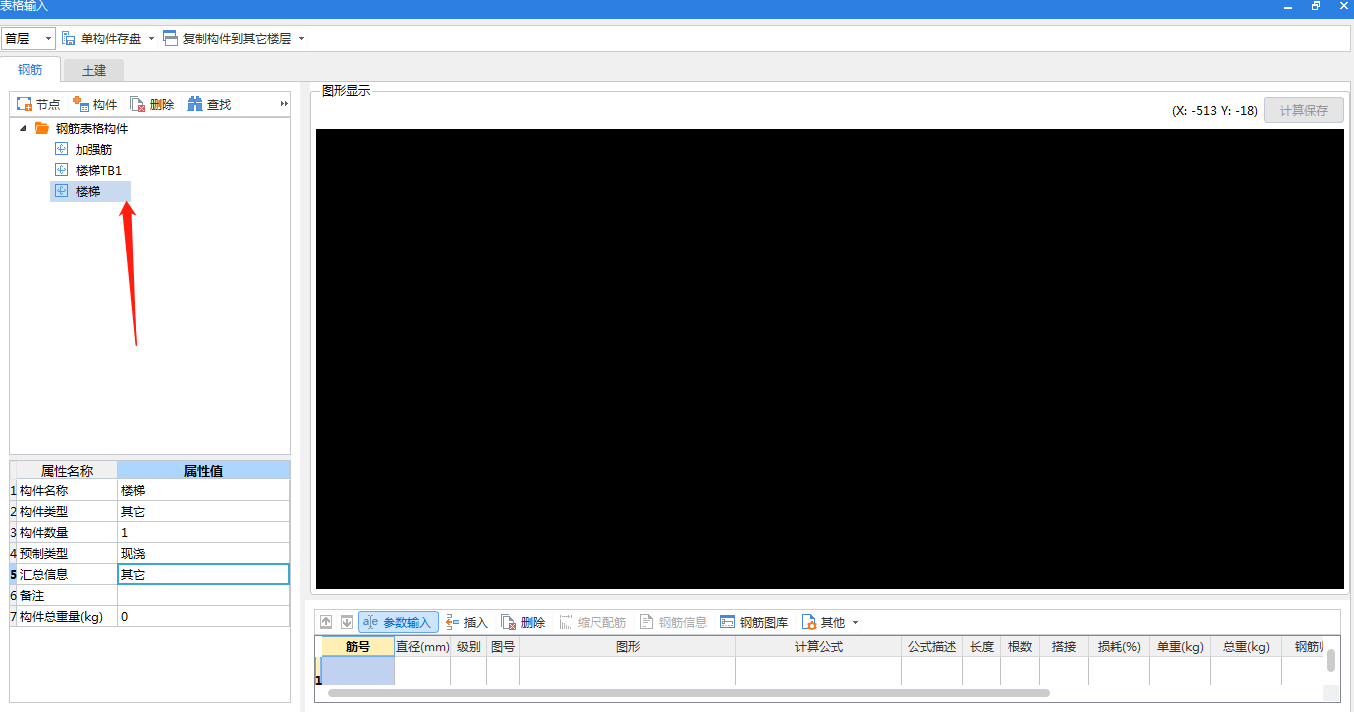Open the 钢筋图库 rebar library
The height and width of the screenshot is (712, 1354).
pos(754,622)
